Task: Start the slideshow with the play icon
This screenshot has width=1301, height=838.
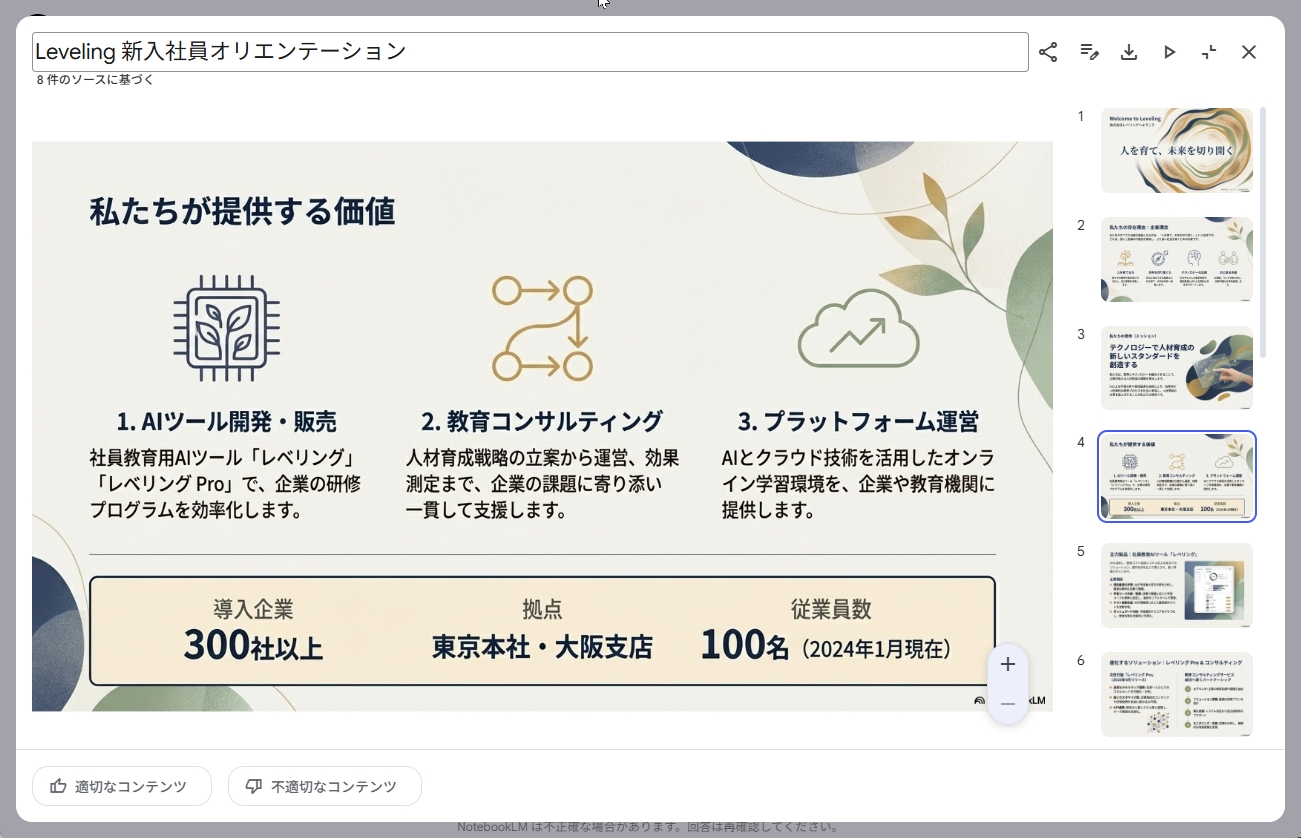Action: pyautogui.click(x=1169, y=52)
